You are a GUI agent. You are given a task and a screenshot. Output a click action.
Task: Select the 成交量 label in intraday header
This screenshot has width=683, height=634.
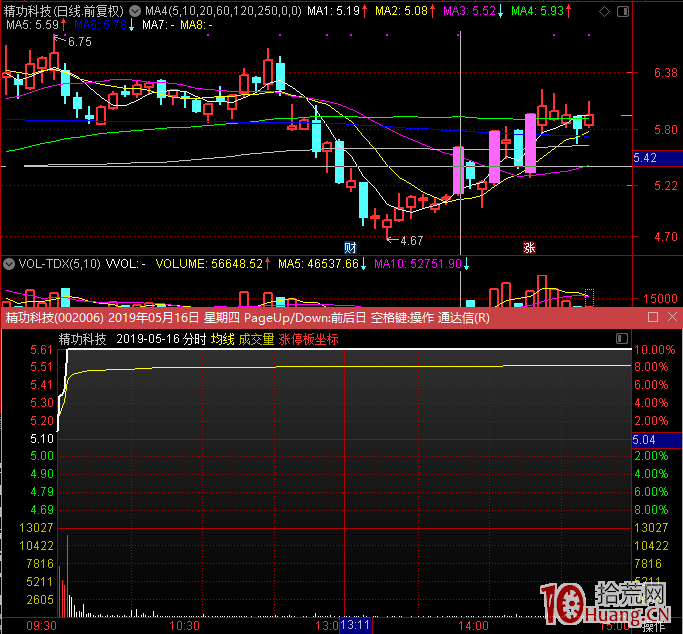pos(256,339)
